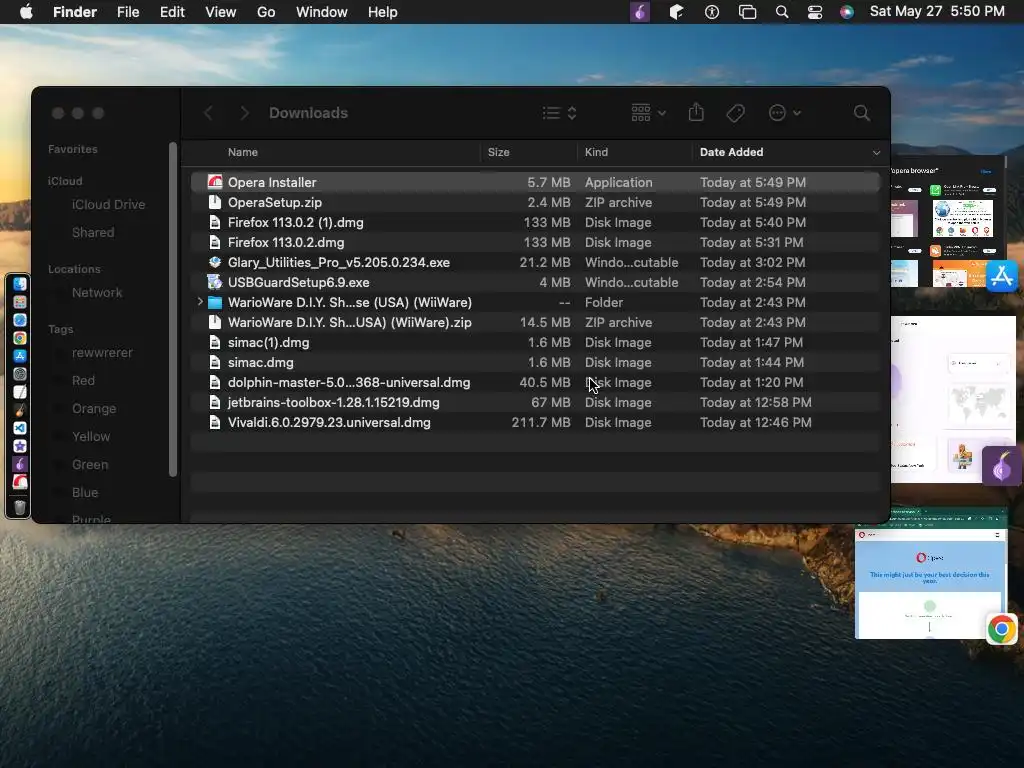Open the Window menu
The width and height of the screenshot is (1024, 768).
click(x=321, y=12)
